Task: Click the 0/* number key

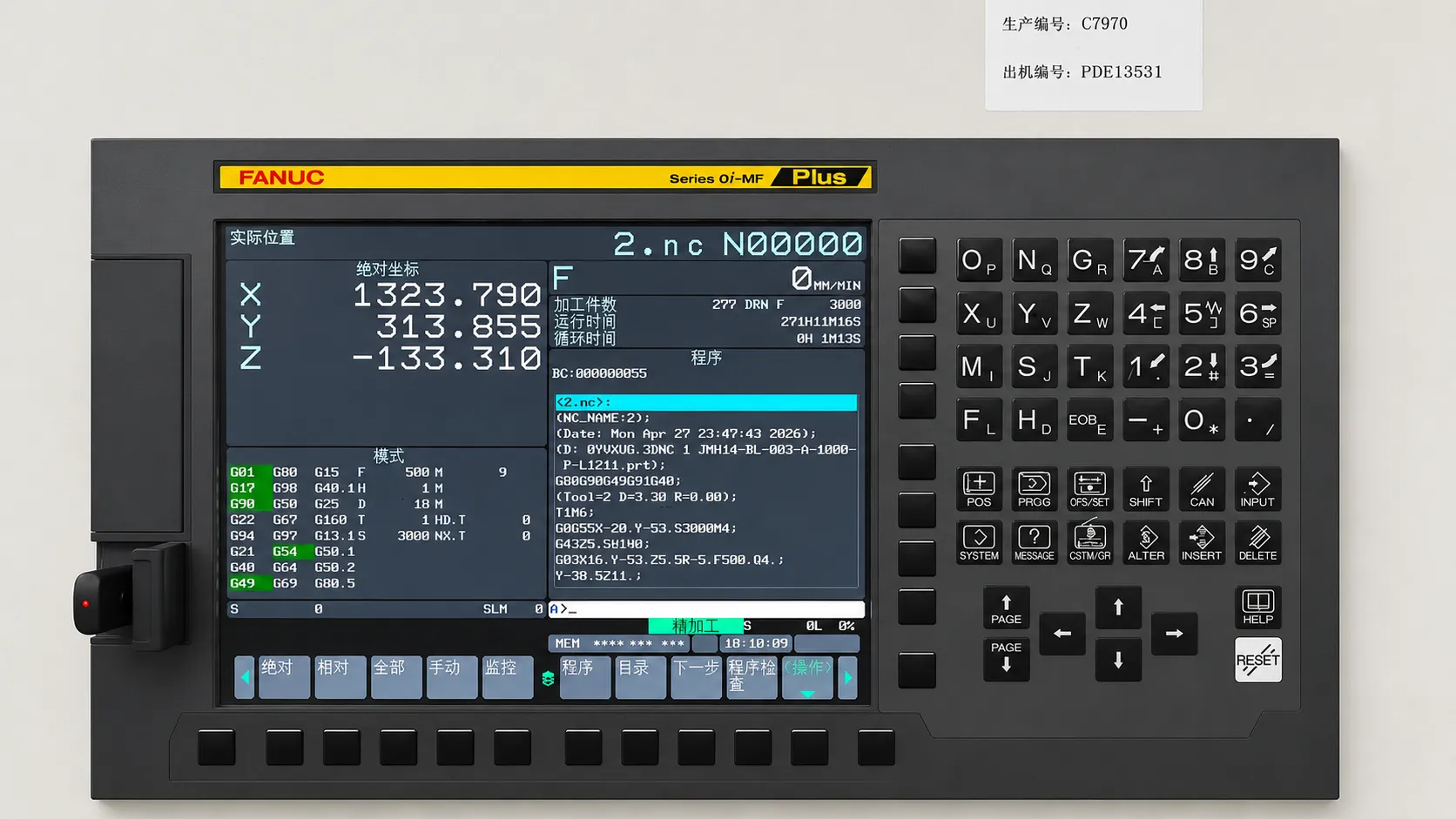Action: (1202, 420)
